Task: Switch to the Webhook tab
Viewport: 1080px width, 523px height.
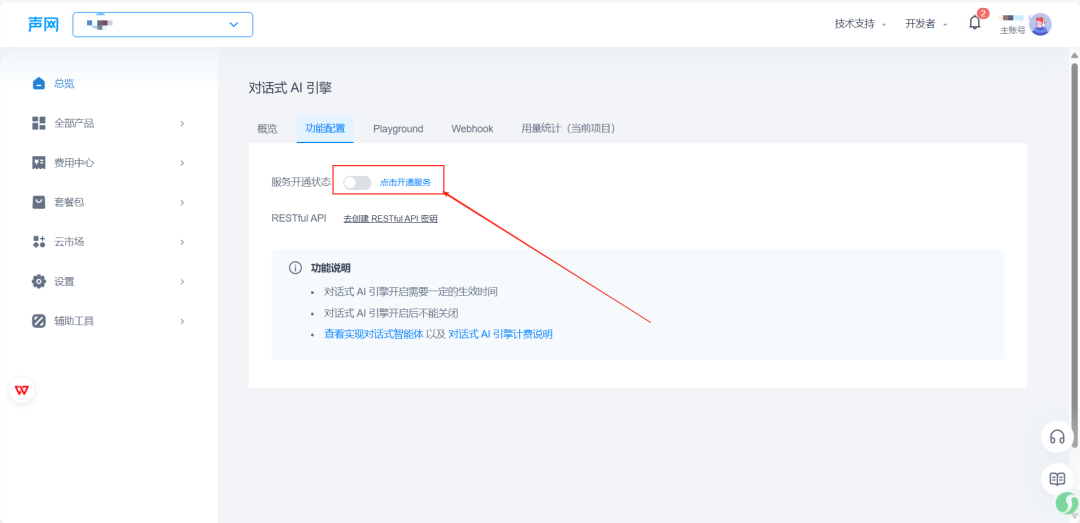Action: (x=472, y=129)
